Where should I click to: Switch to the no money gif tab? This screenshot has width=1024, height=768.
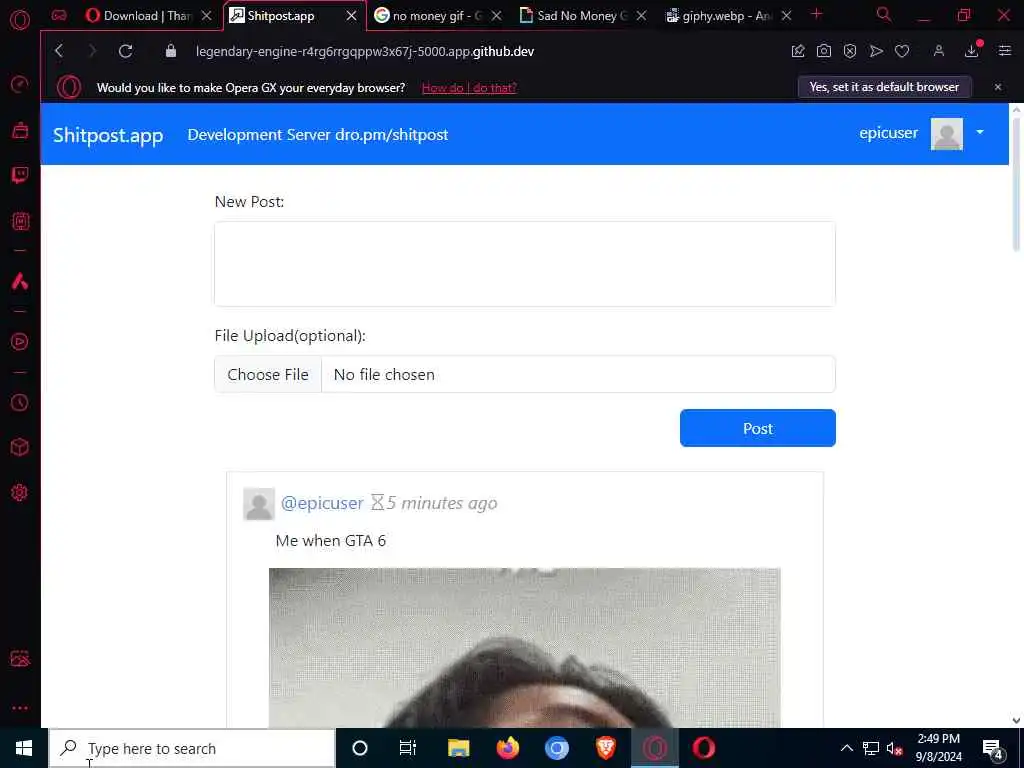click(x=428, y=16)
